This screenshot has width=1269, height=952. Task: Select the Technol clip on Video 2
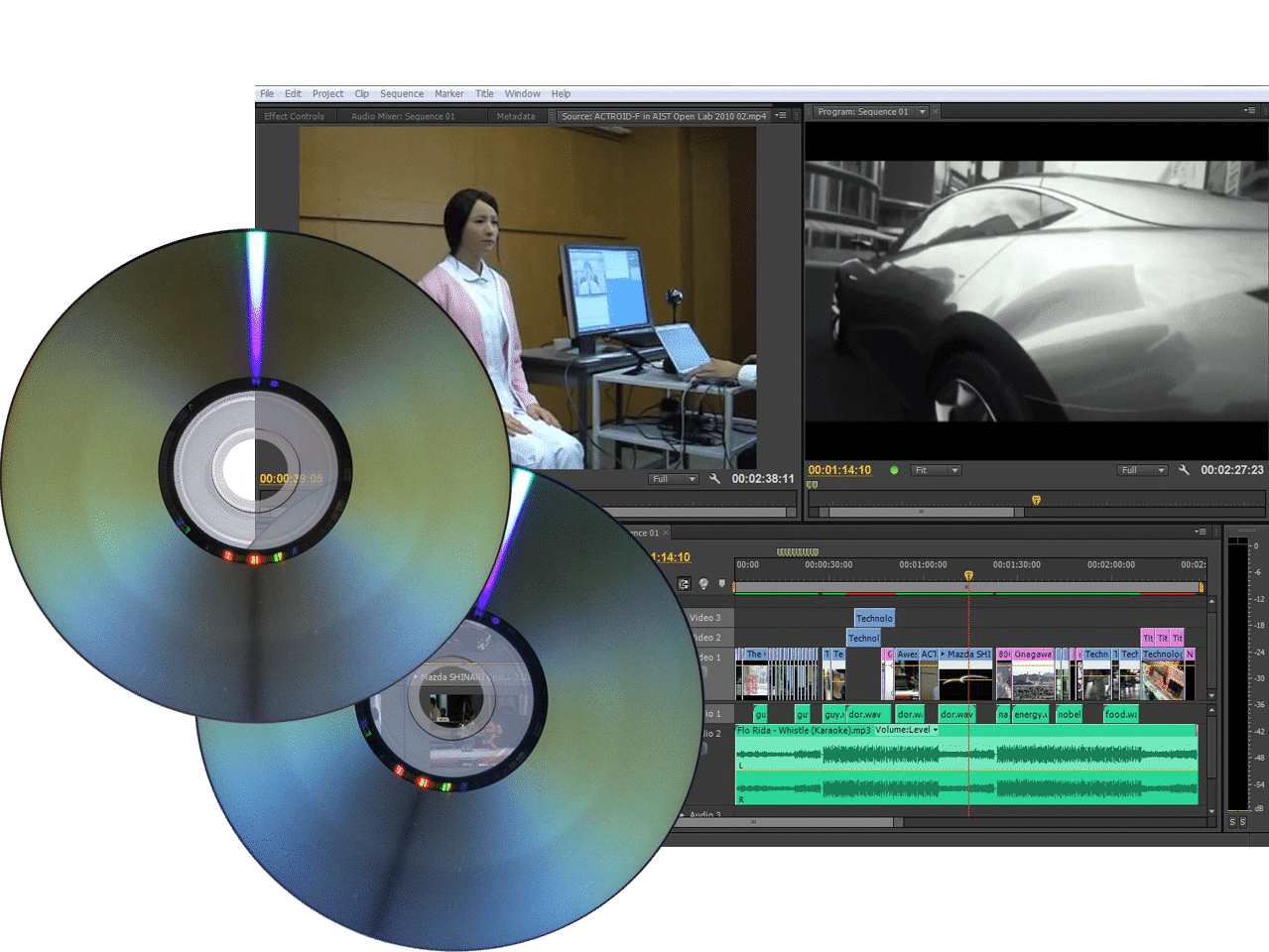[x=863, y=638]
